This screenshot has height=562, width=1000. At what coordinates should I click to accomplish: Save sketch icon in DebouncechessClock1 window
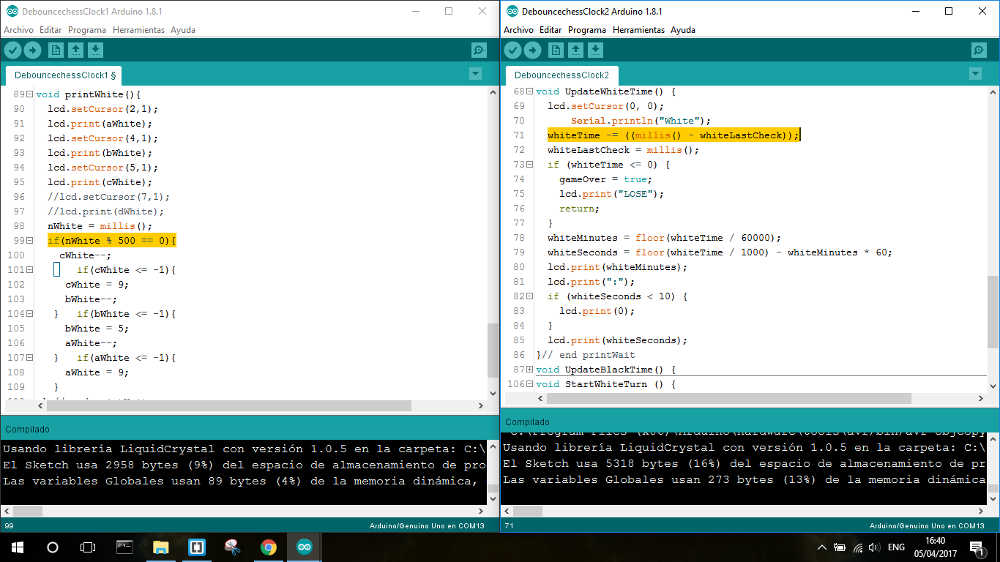coord(95,50)
